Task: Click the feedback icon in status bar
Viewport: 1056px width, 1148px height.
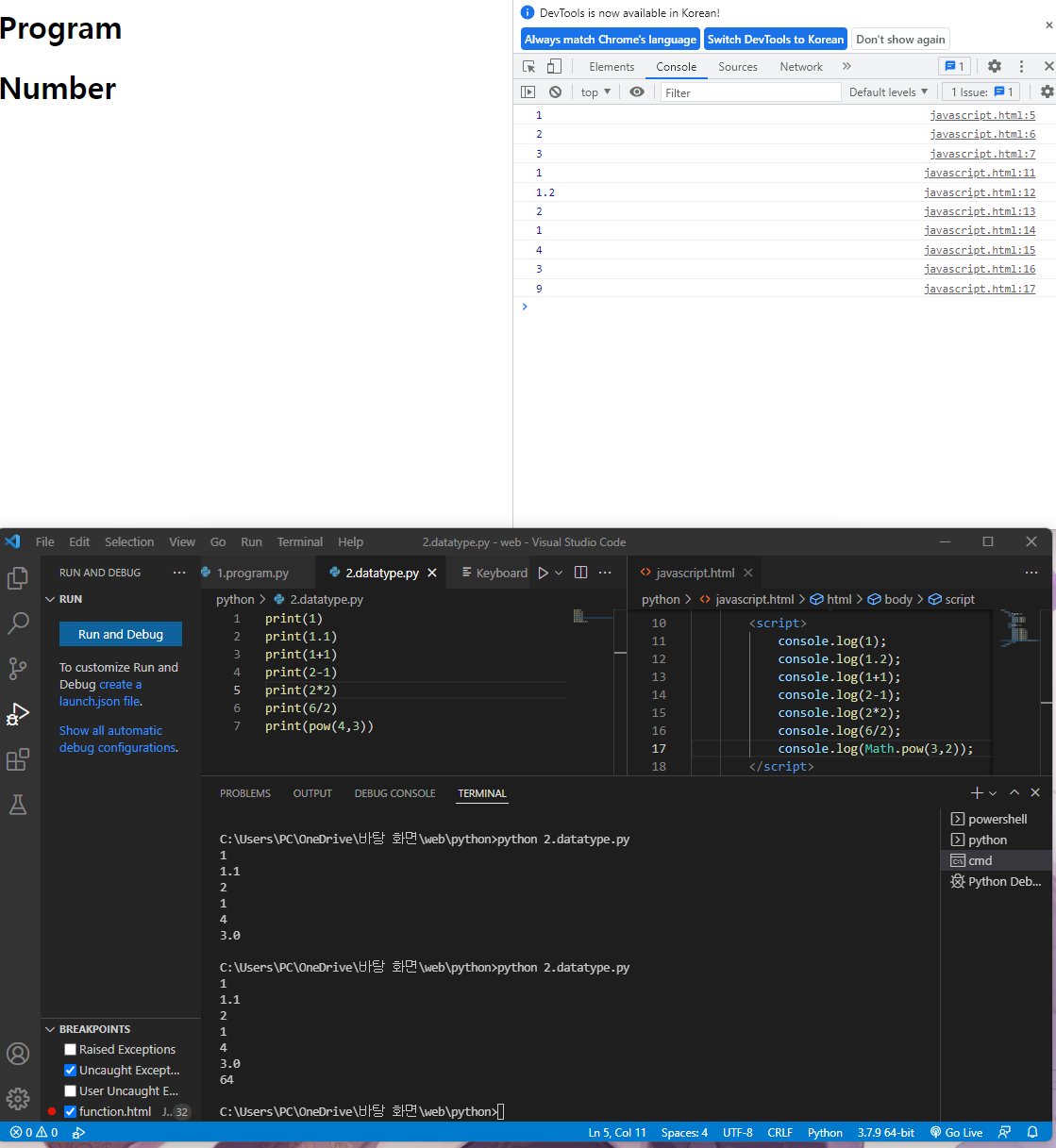Action: pos(1005,1132)
